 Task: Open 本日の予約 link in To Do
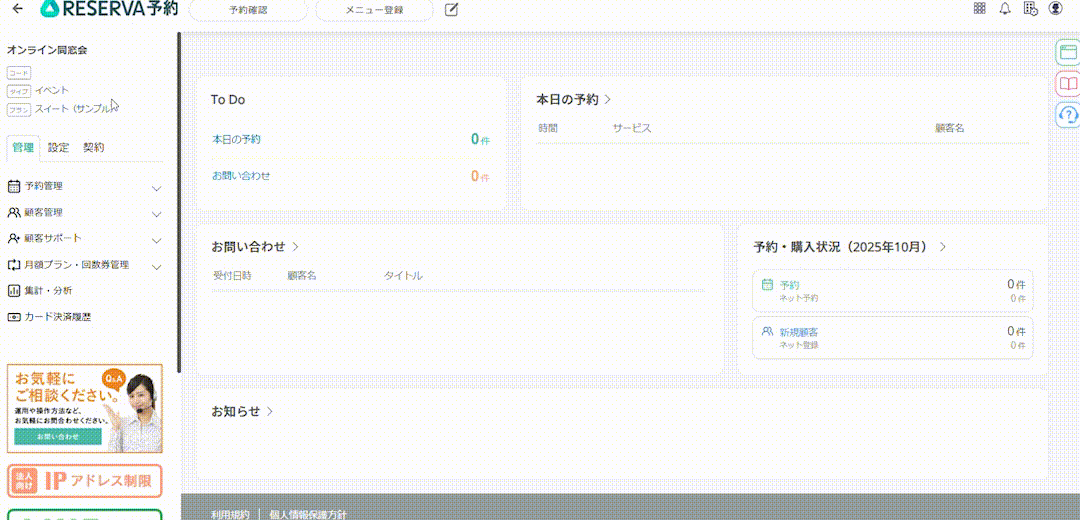[236, 139]
